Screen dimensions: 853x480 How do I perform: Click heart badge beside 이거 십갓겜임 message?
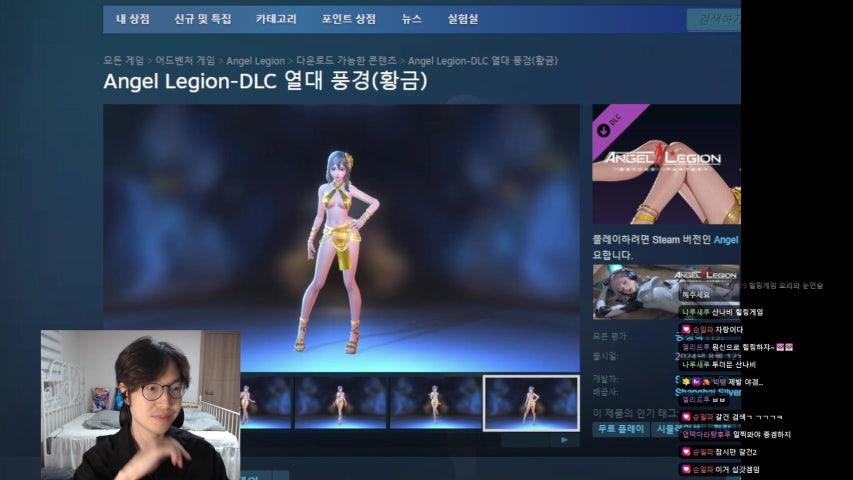(x=686, y=469)
